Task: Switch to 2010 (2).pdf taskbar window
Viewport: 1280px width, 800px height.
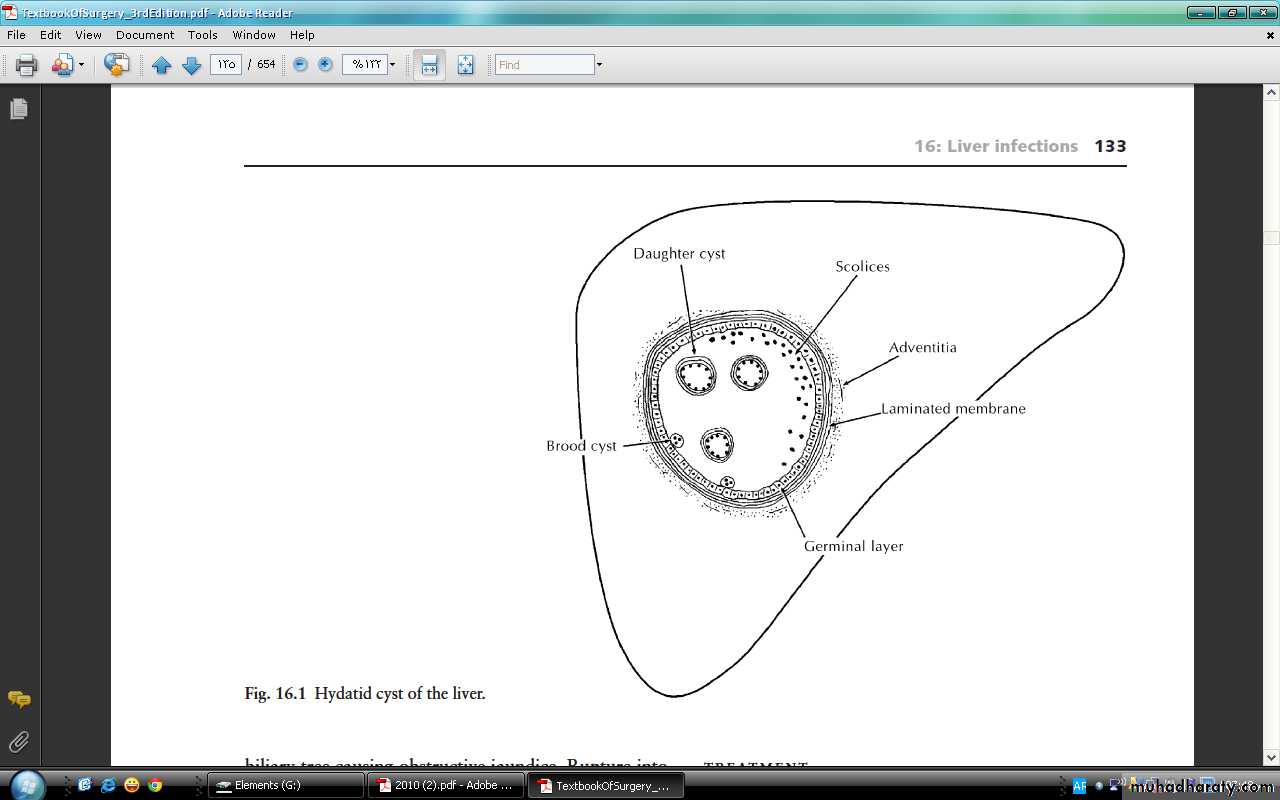Action: 445,785
